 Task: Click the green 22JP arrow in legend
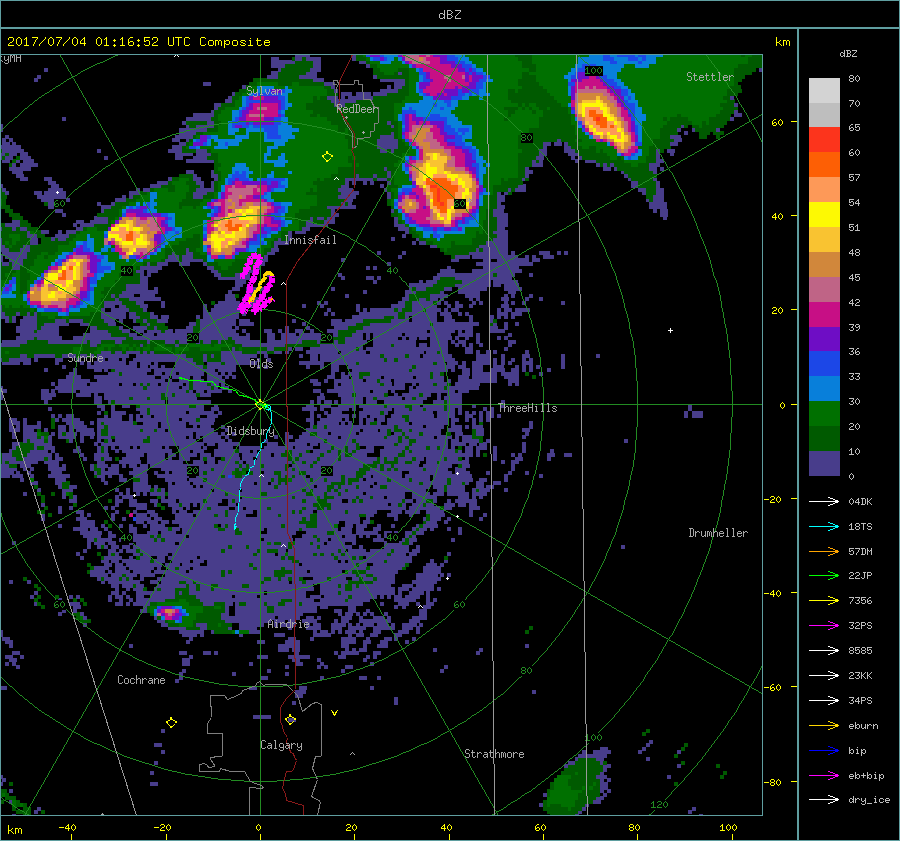click(x=824, y=576)
